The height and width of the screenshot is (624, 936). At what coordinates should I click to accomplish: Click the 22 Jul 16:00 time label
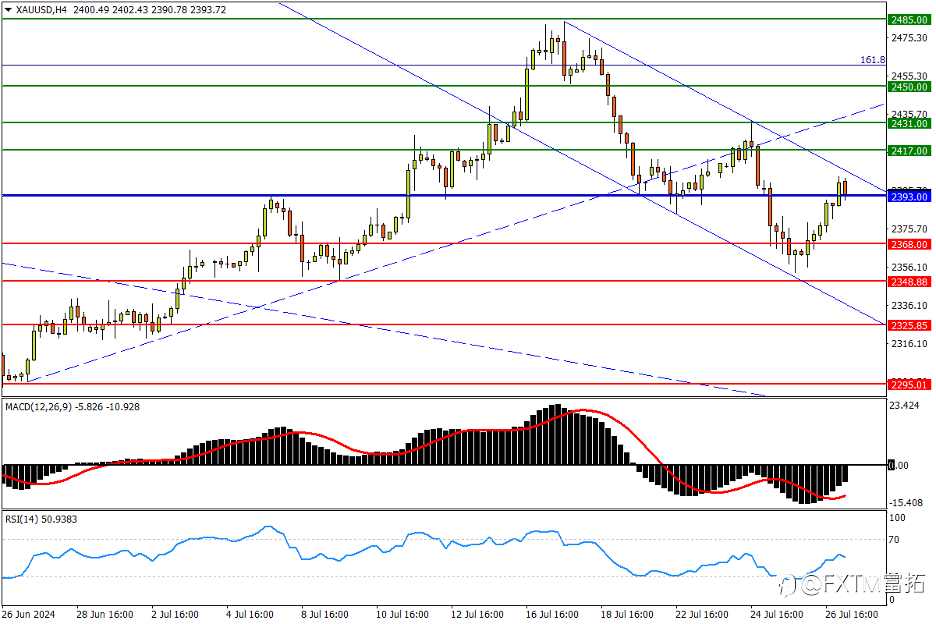pyautogui.click(x=702, y=614)
